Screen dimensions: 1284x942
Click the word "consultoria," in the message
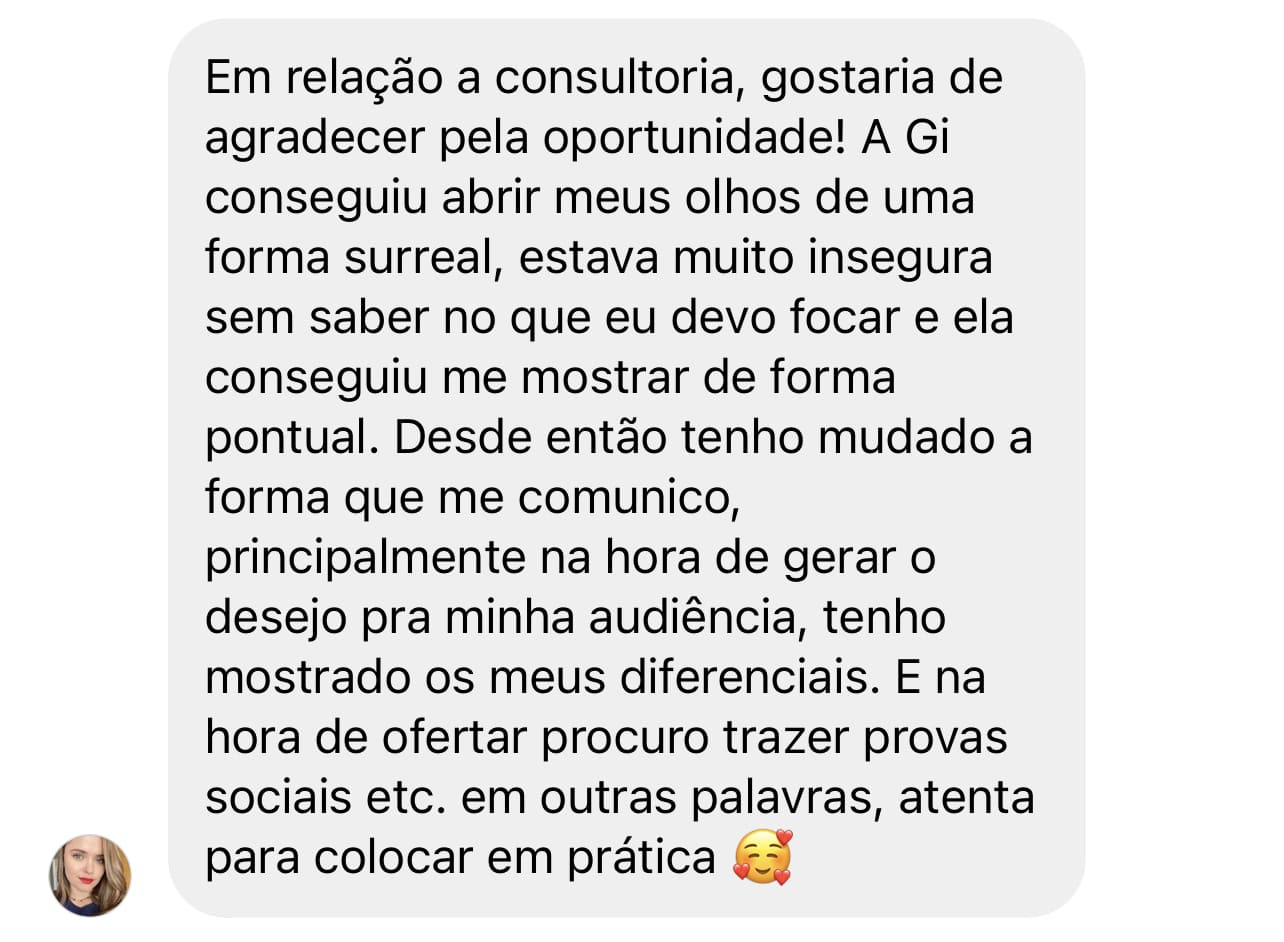(x=617, y=78)
